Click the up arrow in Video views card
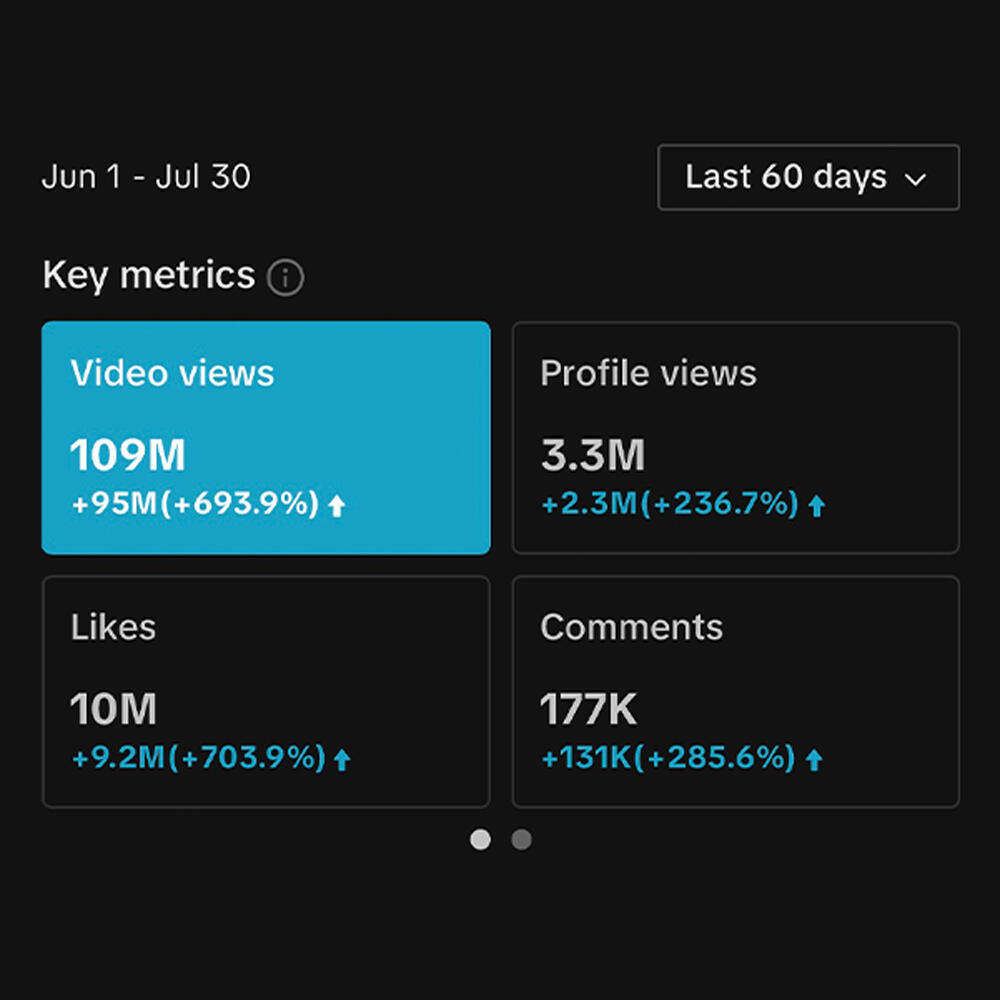 click(x=337, y=506)
